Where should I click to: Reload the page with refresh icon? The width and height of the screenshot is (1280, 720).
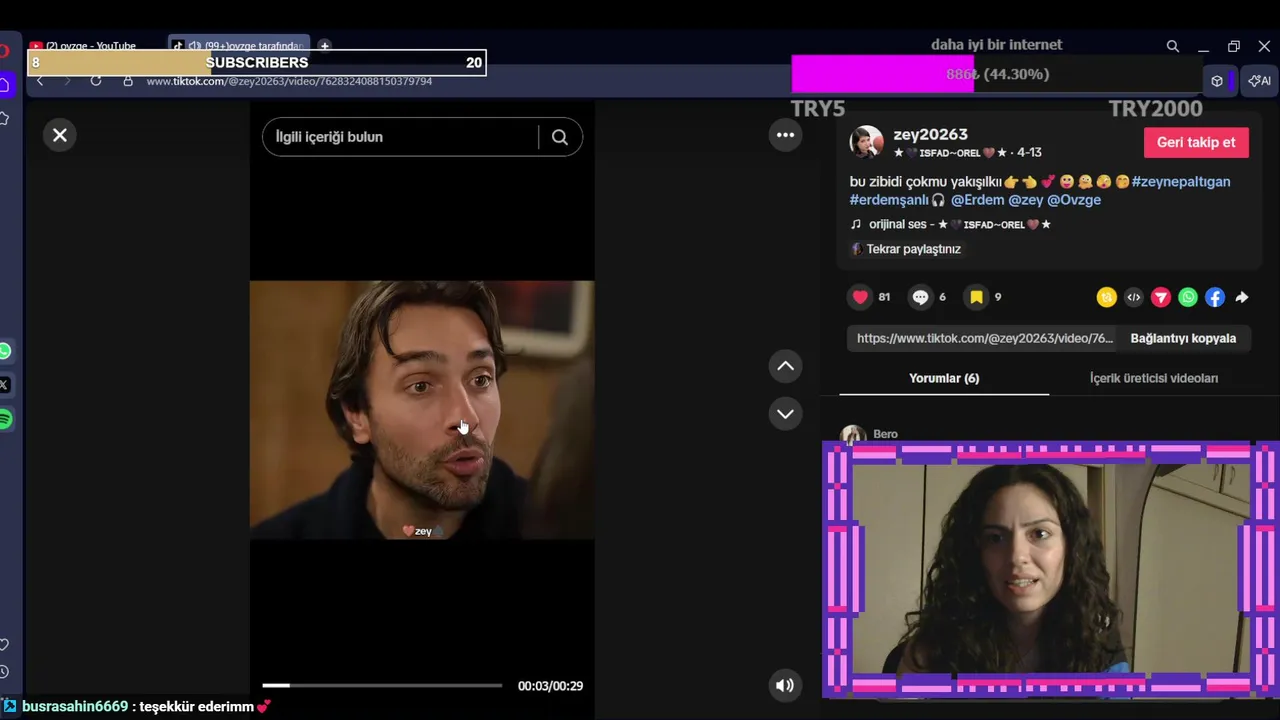tap(96, 81)
